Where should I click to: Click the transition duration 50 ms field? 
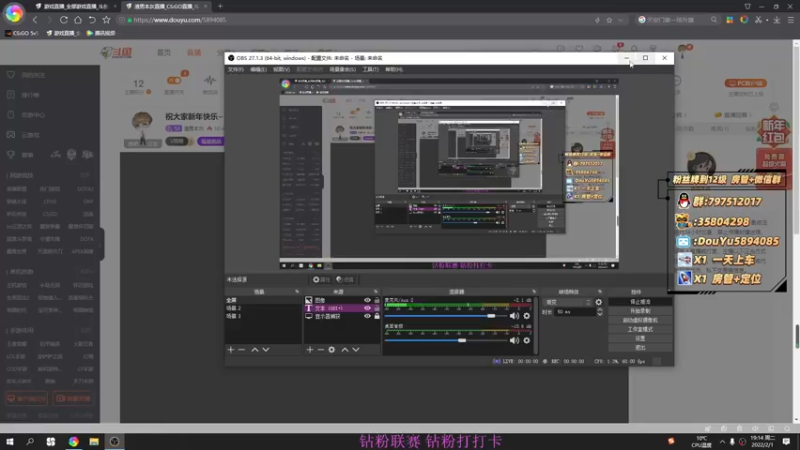576,312
